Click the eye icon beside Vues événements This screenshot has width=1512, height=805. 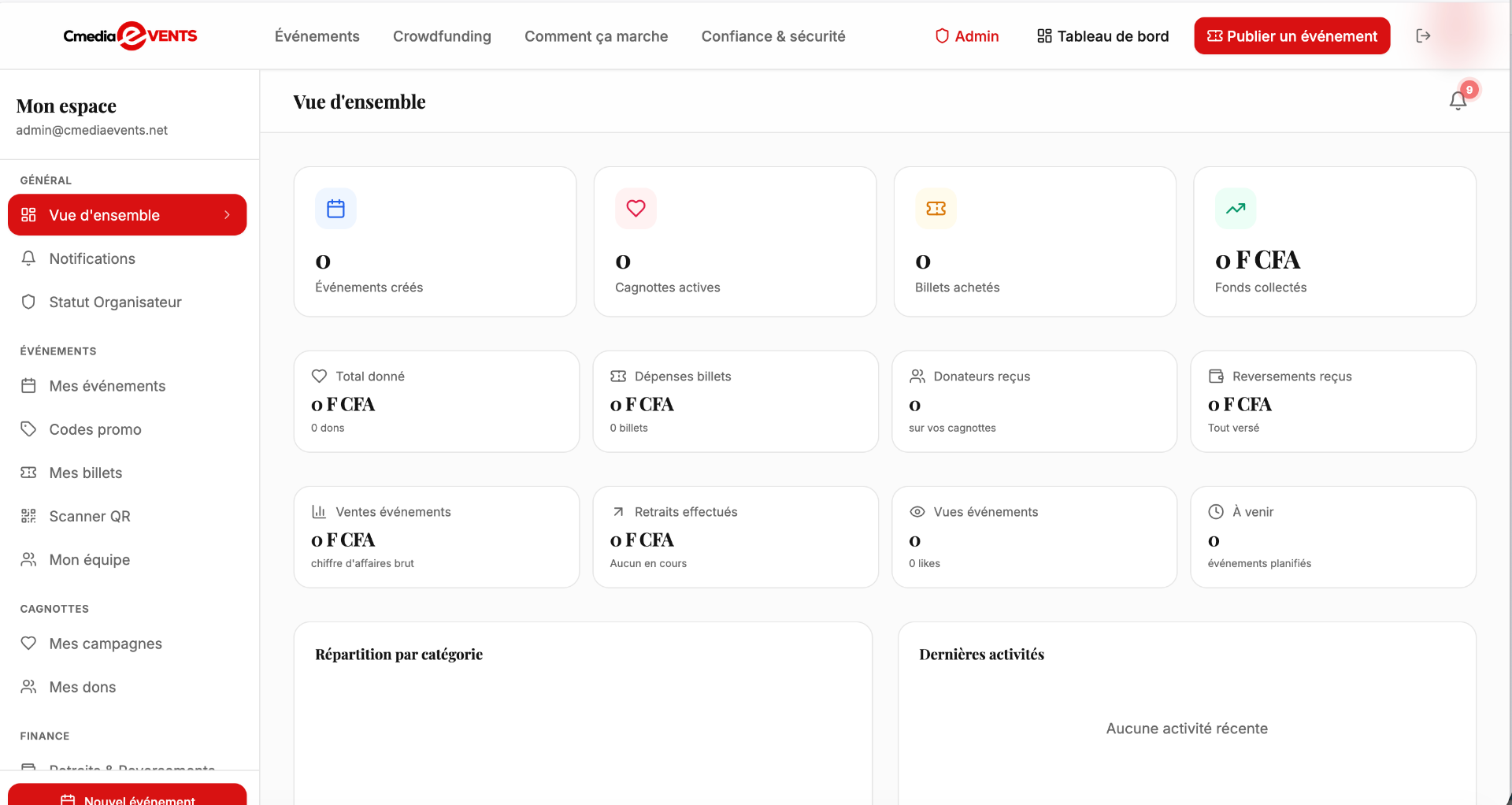click(x=917, y=512)
